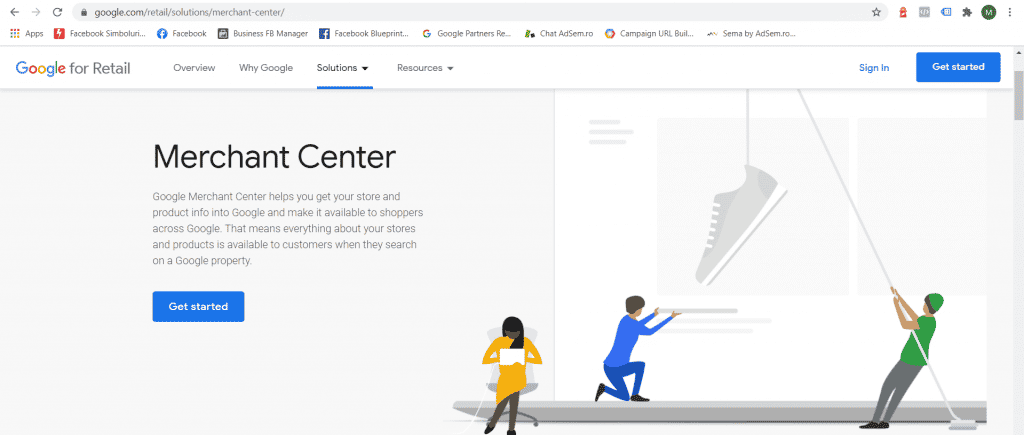Open Chrome's three-dot menu
1024x435 pixels.
[x=1010, y=12]
